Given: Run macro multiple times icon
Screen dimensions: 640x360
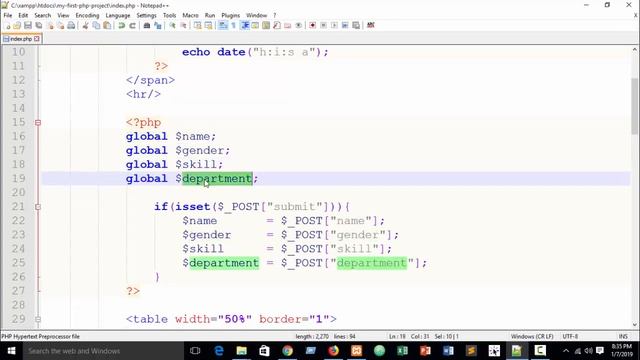Looking at the screenshot, I should tap(345, 25).
